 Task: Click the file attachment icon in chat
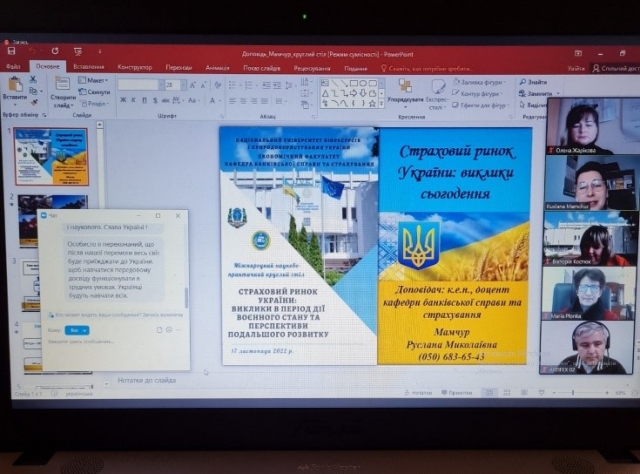(159, 329)
